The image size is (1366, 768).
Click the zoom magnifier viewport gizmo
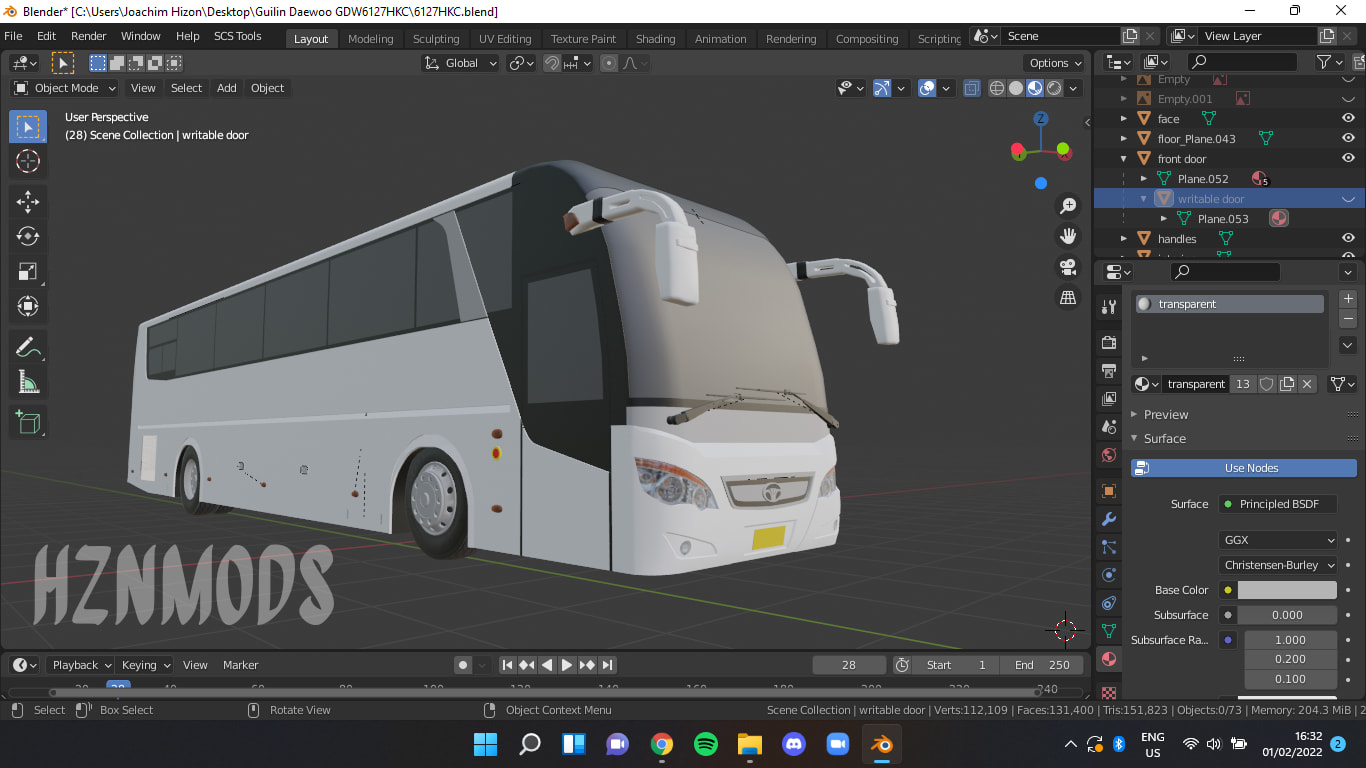click(x=1068, y=205)
